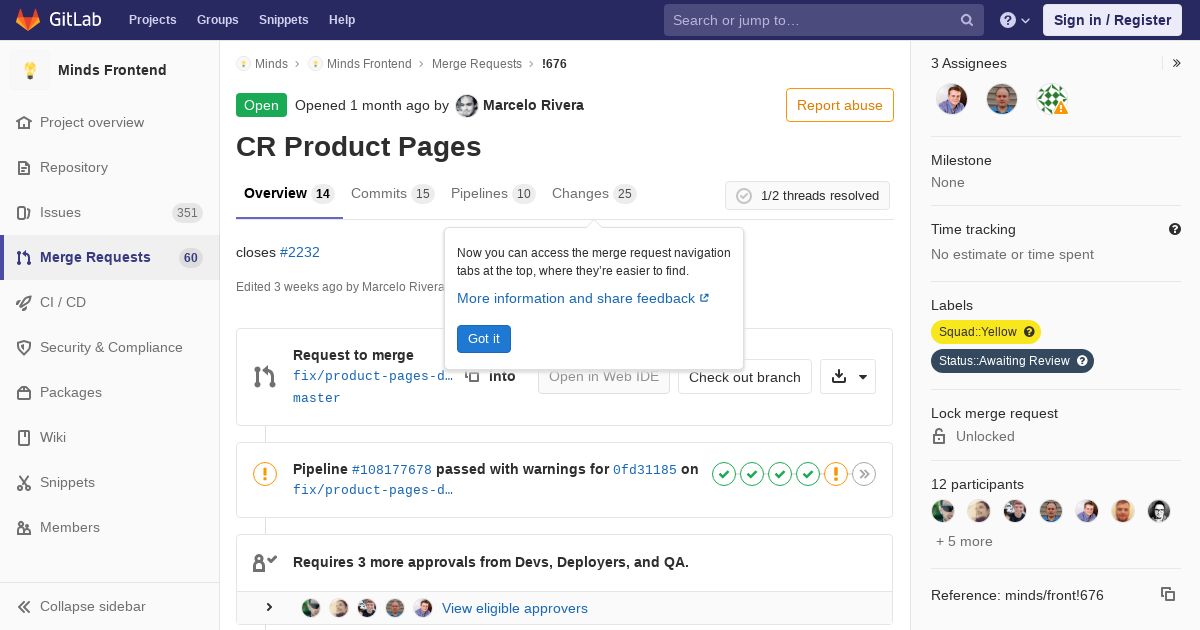Copy the merge request reference icon
Screen dimensions: 1200x630
(x=1167, y=594)
